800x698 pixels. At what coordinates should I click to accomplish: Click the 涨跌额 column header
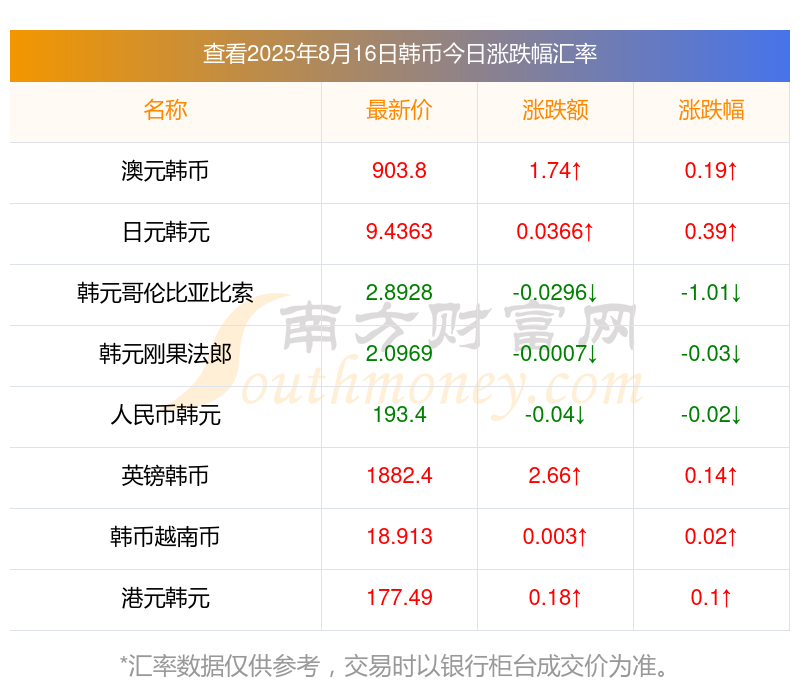click(x=555, y=110)
